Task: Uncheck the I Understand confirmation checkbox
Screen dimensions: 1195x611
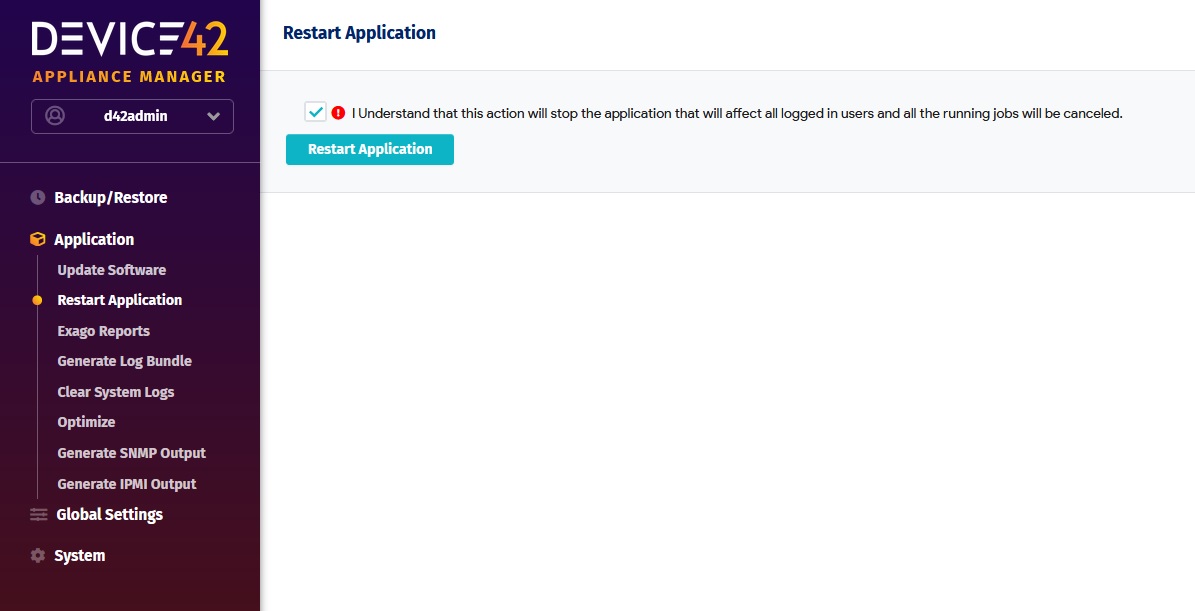Action: tap(316, 112)
